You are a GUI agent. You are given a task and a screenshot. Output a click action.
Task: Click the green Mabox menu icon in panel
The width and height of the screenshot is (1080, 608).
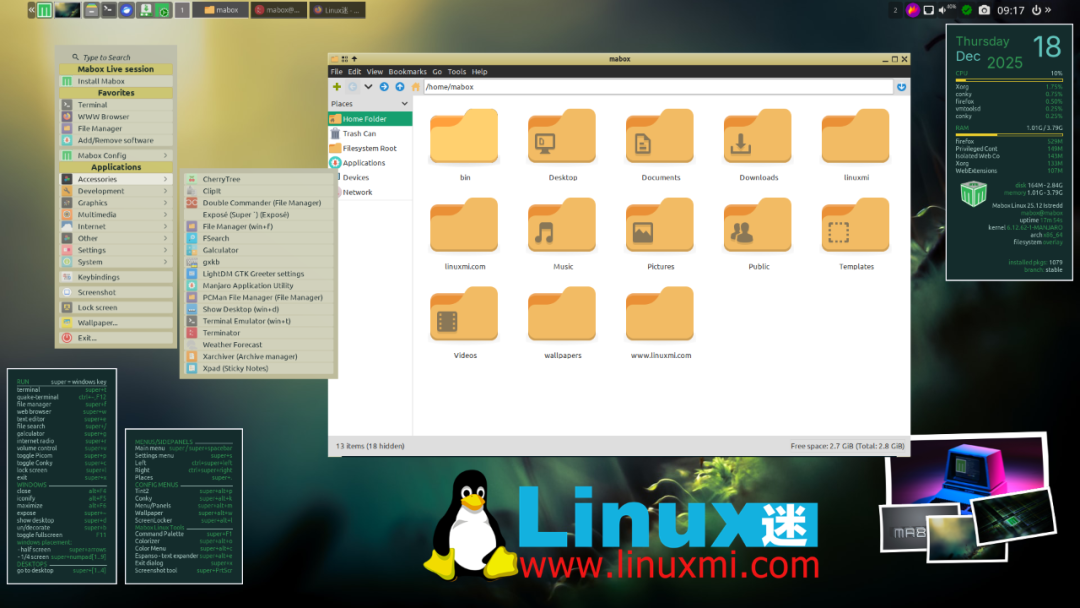tap(44, 10)
